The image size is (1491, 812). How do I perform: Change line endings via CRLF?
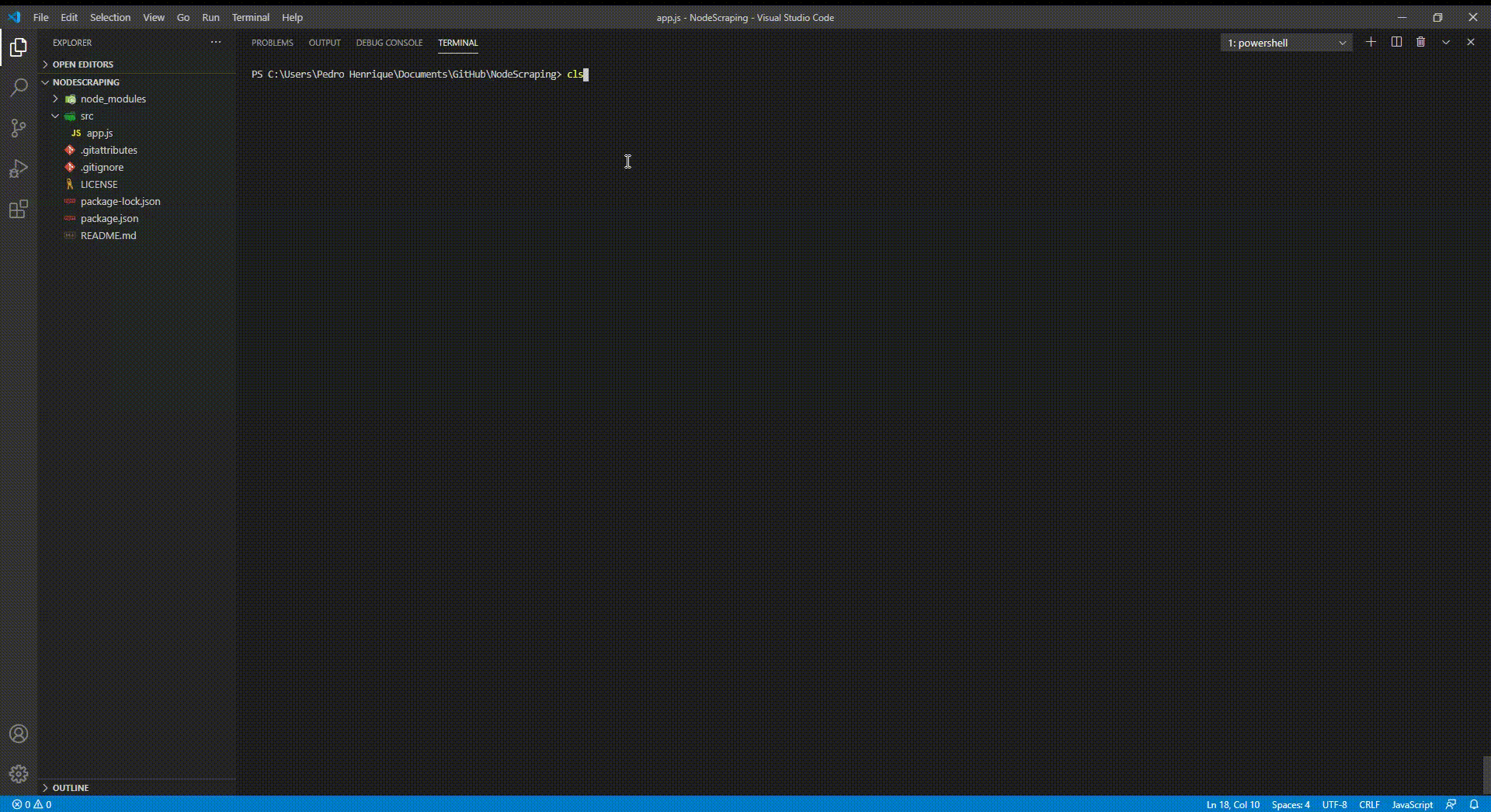pyautogui.click(x=1369, y=804)
